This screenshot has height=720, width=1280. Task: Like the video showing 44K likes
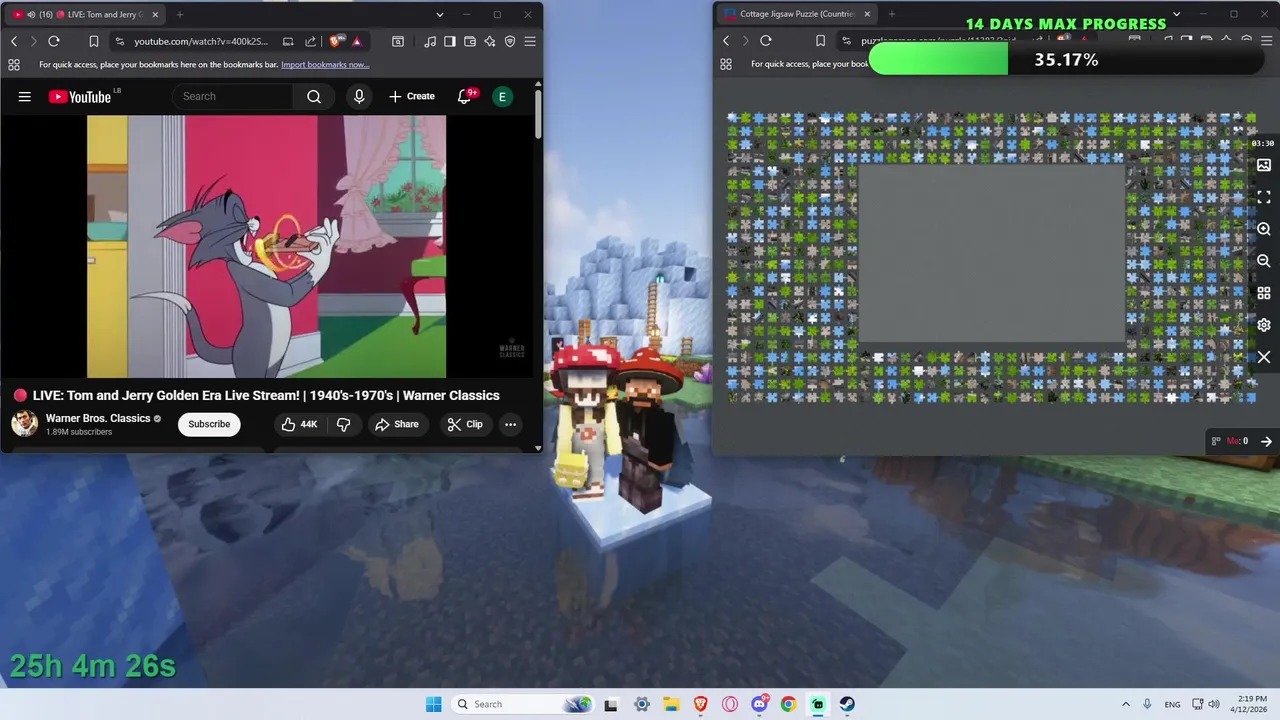point(299,424)
